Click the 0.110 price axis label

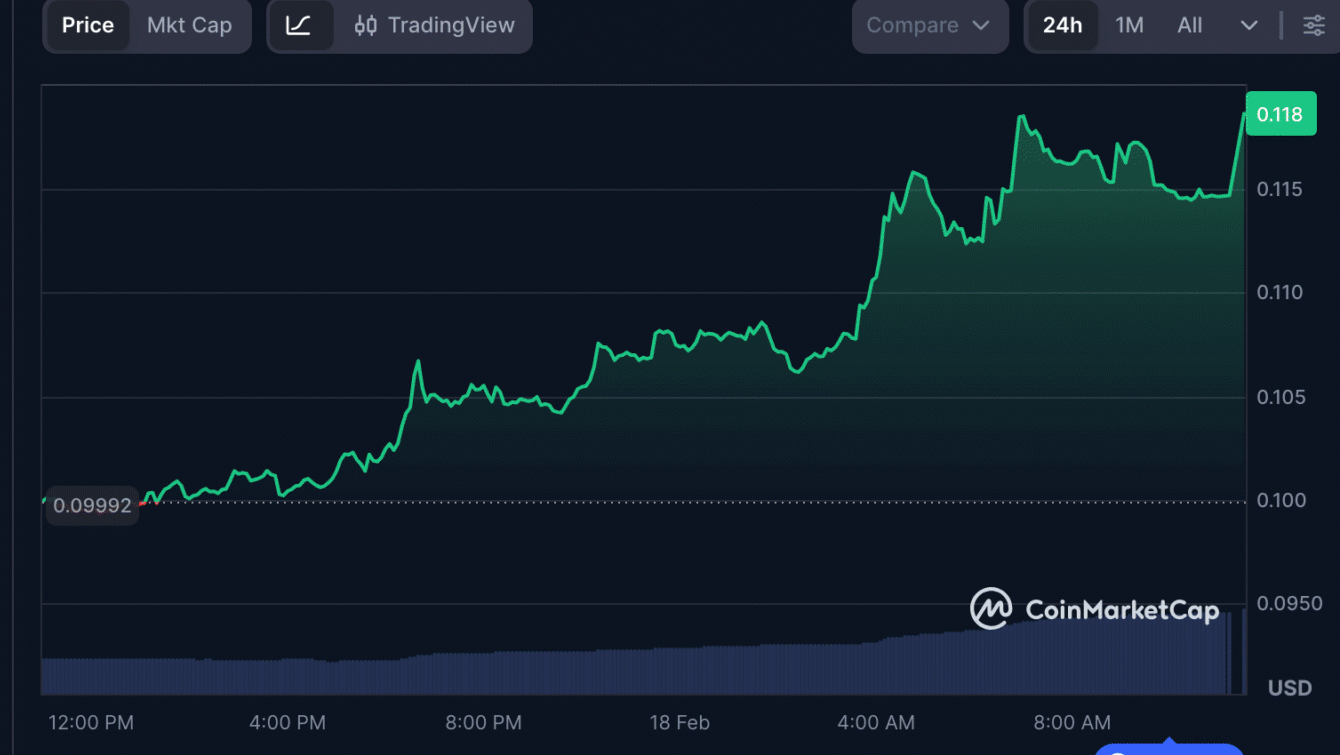[x=1279, y=293]
